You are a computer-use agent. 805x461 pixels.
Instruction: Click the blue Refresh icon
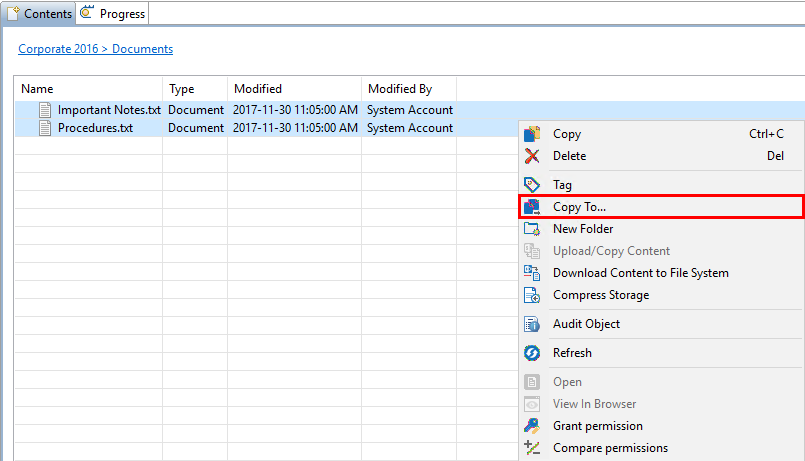click(532, 353)
